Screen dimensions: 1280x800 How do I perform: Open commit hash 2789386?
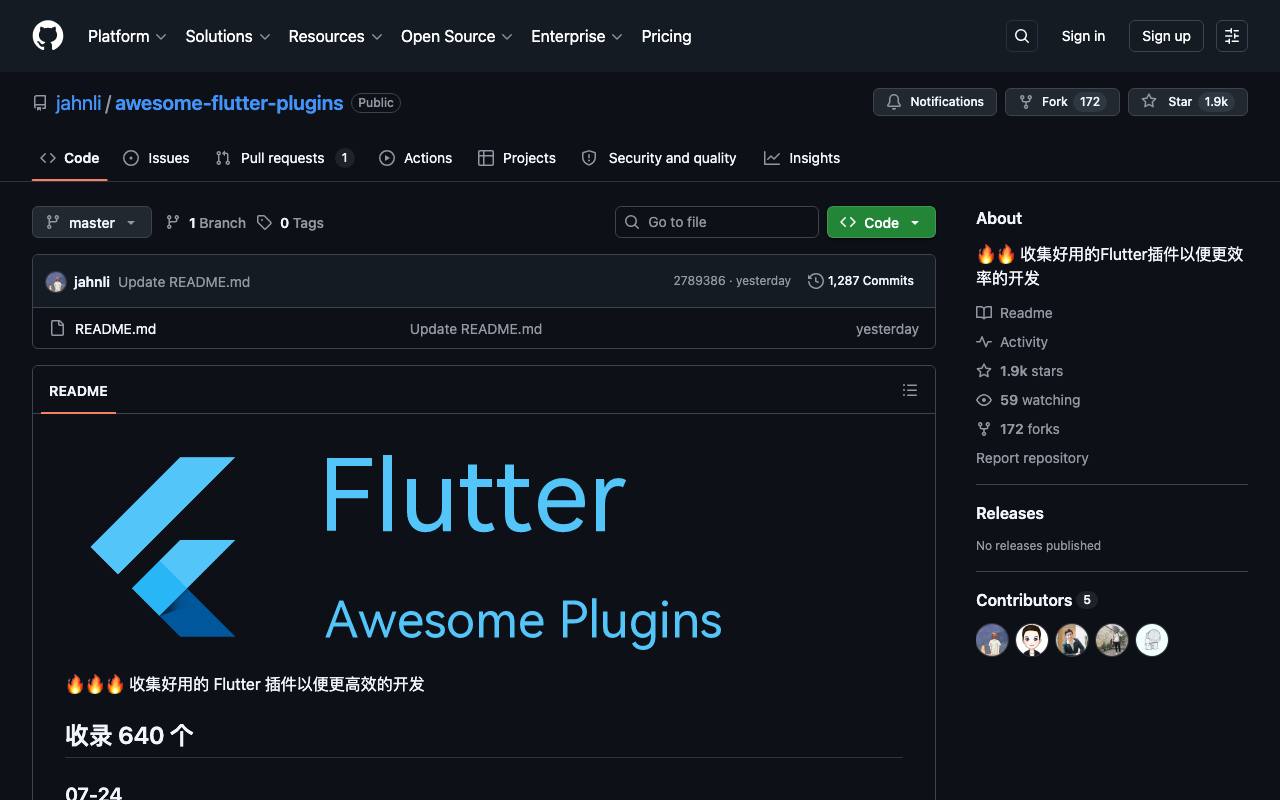click(x=699, y=281)
